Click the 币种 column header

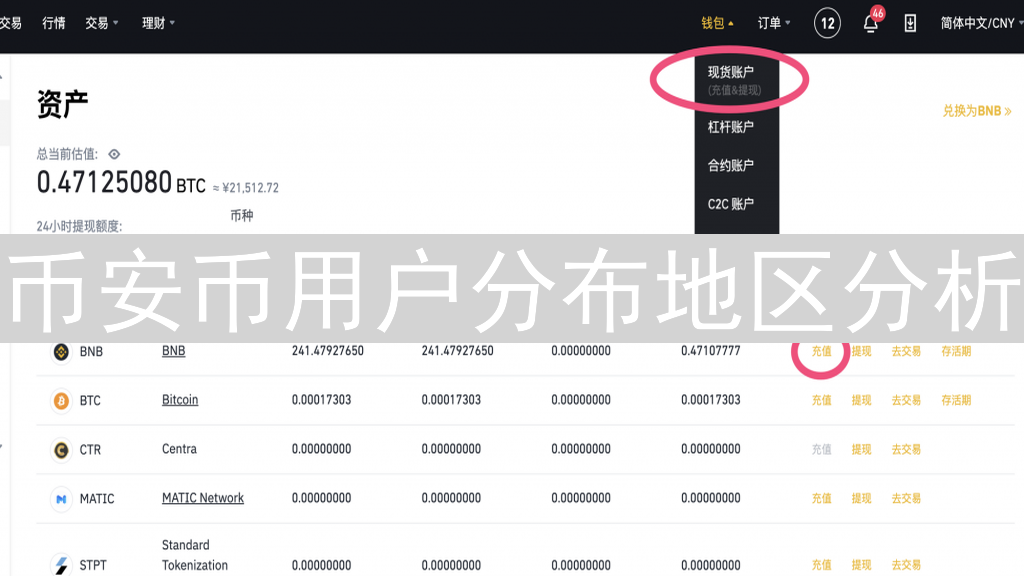click(x=242, y=216)
